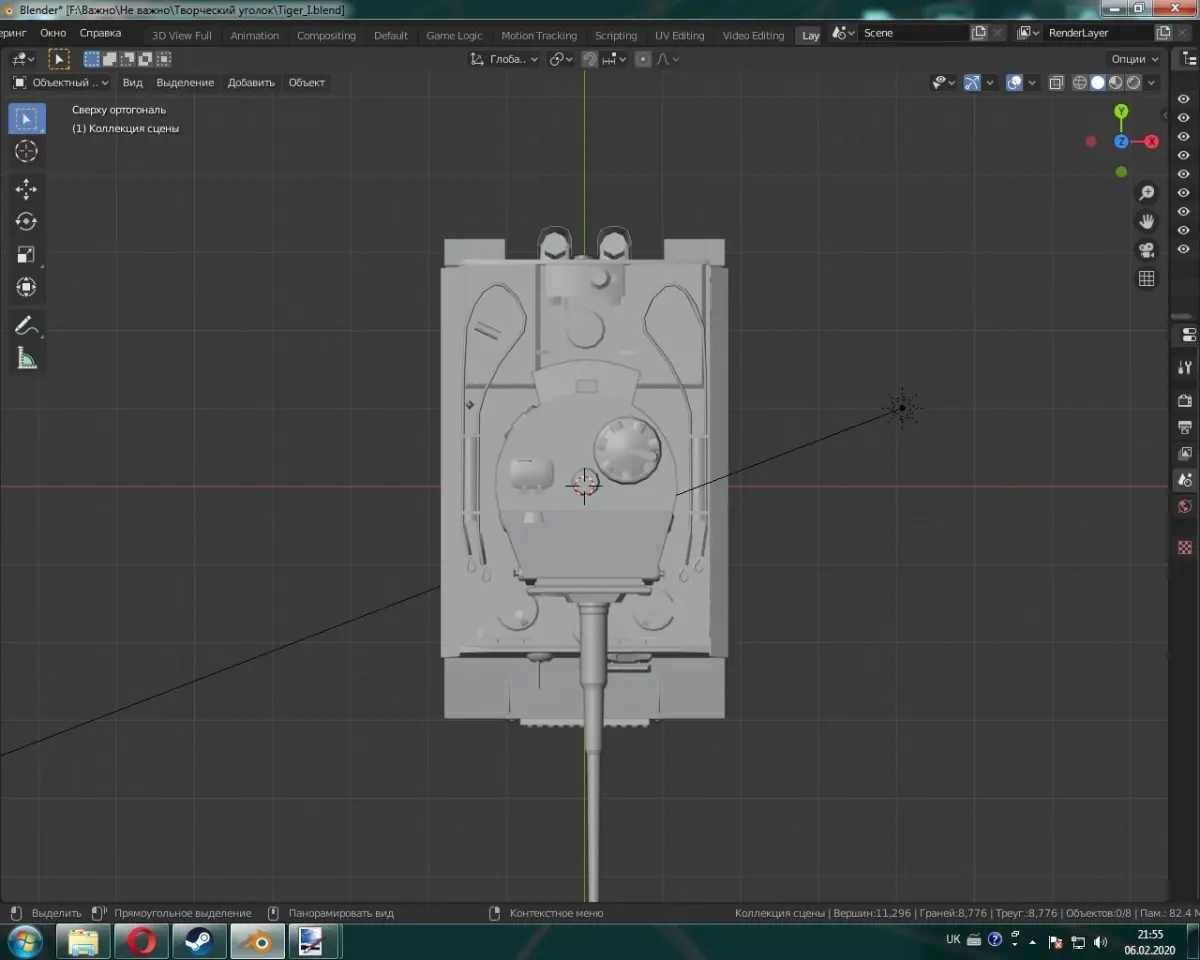The height and width of the screenshot is (960, 1200).
Task: Click the pan view hand icon
Action: [1147, 221]
